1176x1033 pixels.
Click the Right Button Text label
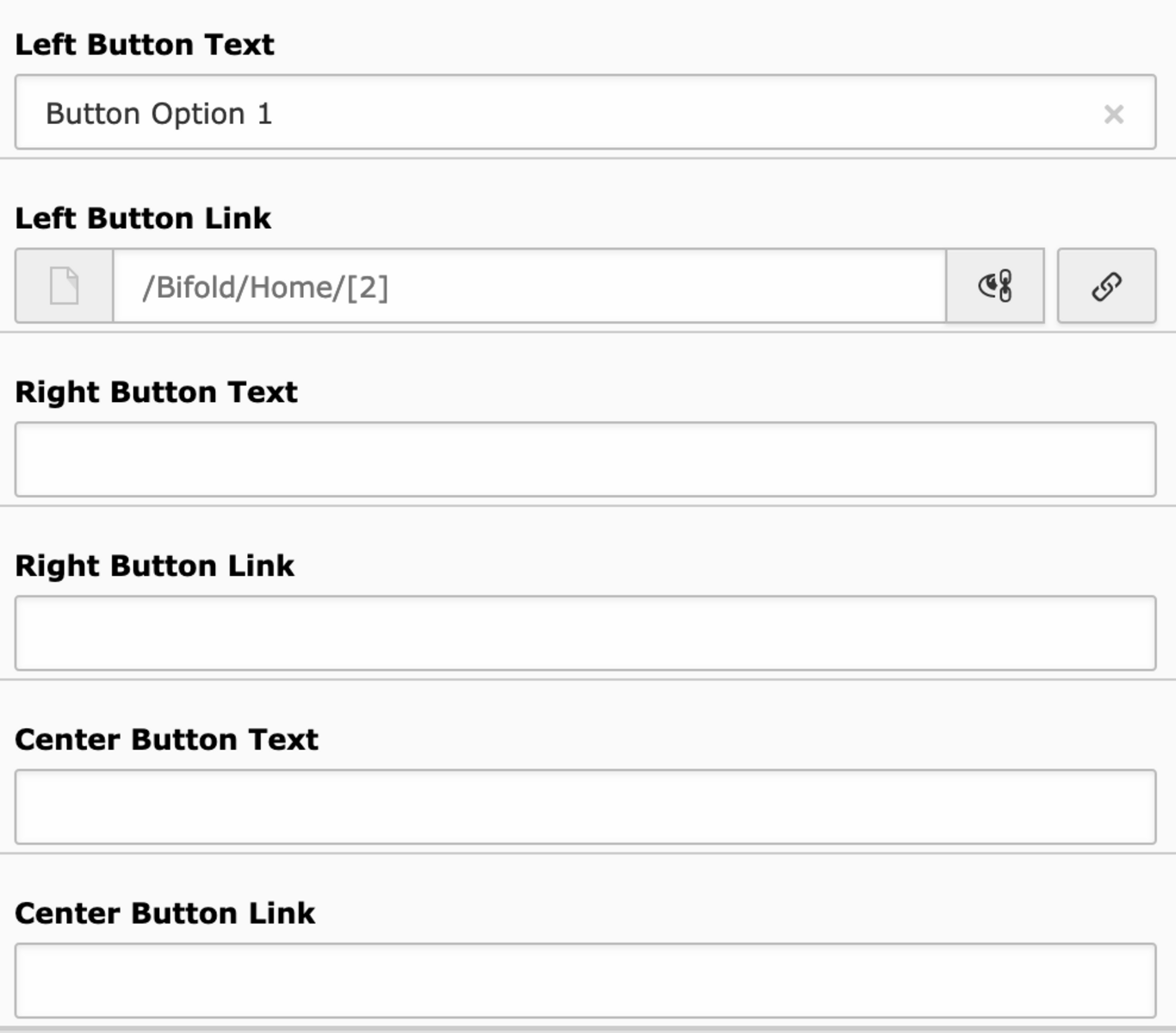tap(157, 393)
